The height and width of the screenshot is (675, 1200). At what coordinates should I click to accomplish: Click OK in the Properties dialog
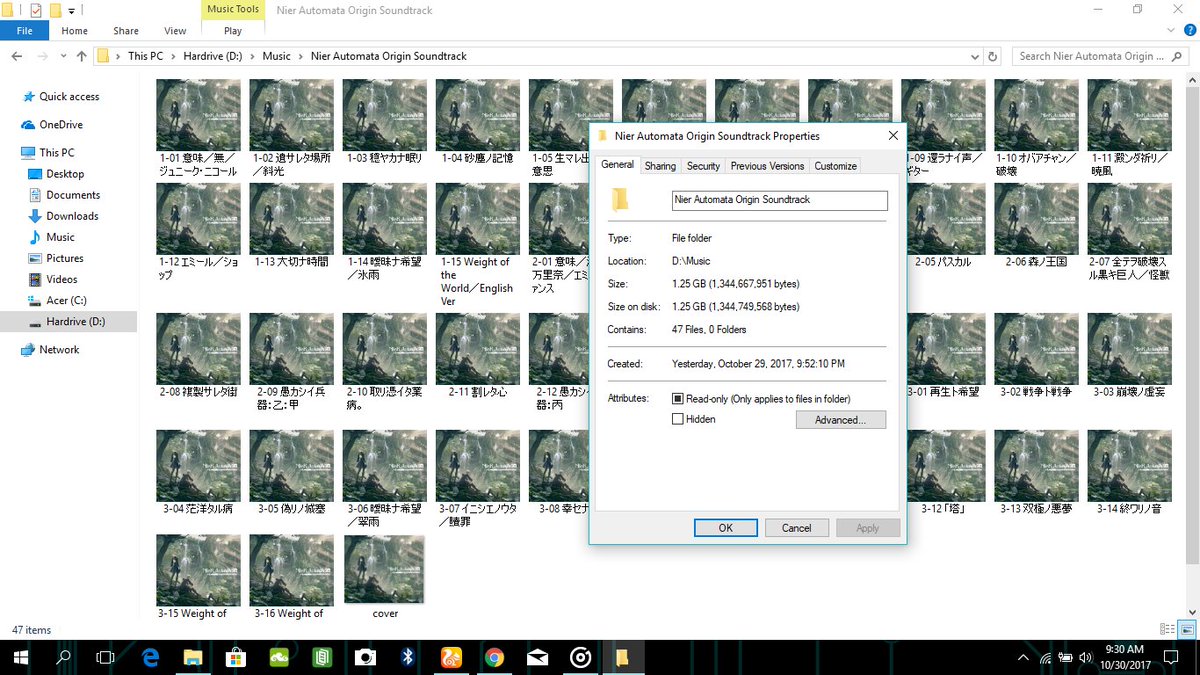click(x=725, y=528)
